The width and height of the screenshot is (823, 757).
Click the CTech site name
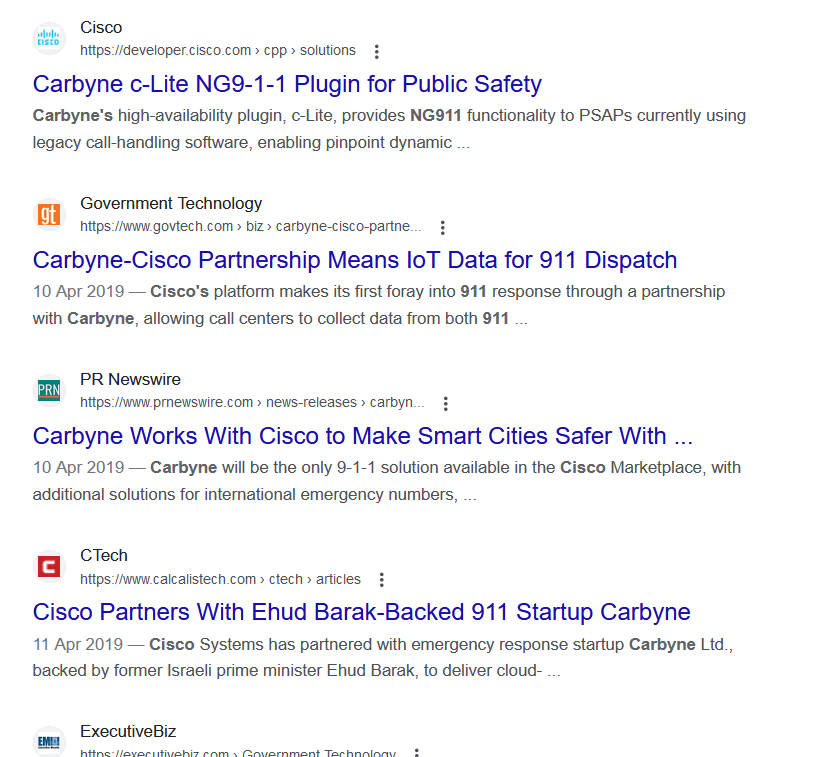click(104, 555)
